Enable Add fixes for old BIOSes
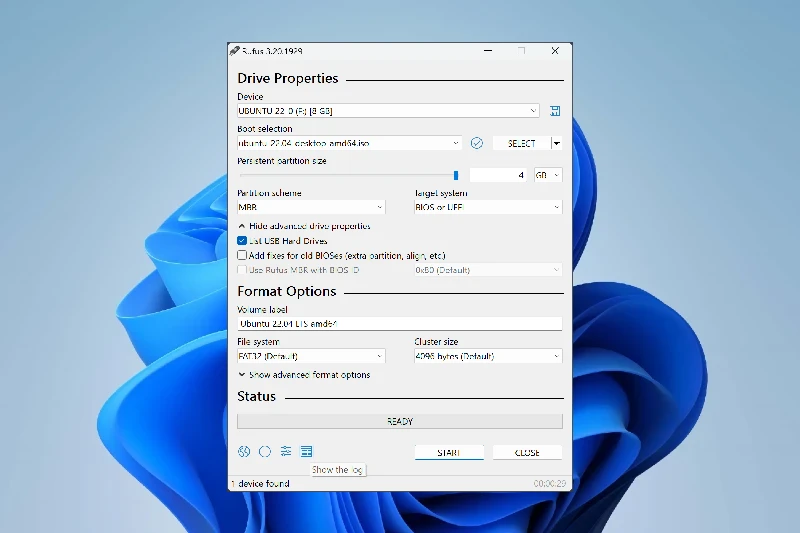The image size is (800, 533). click(242, 255)
